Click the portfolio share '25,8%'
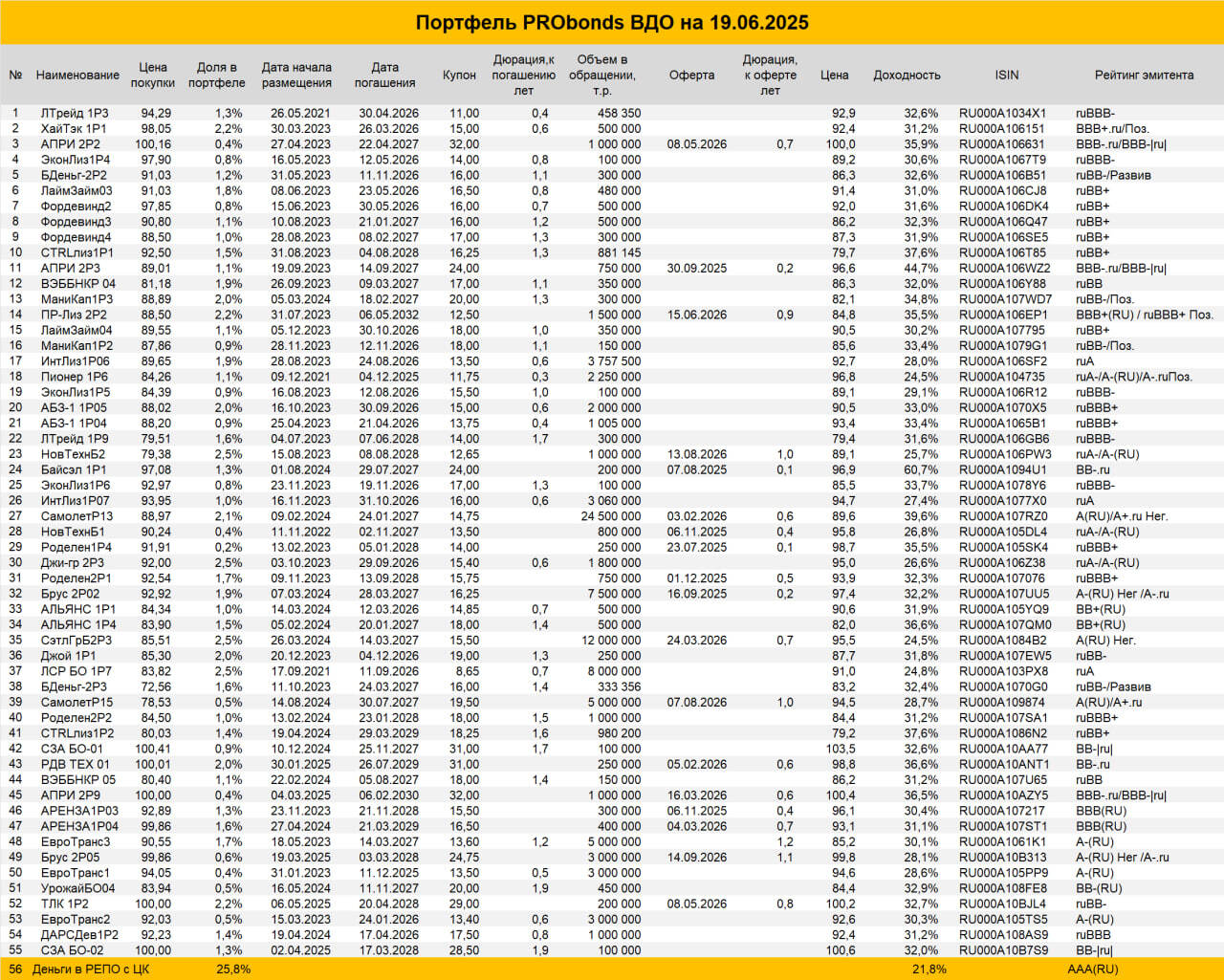 click(233, 969)
